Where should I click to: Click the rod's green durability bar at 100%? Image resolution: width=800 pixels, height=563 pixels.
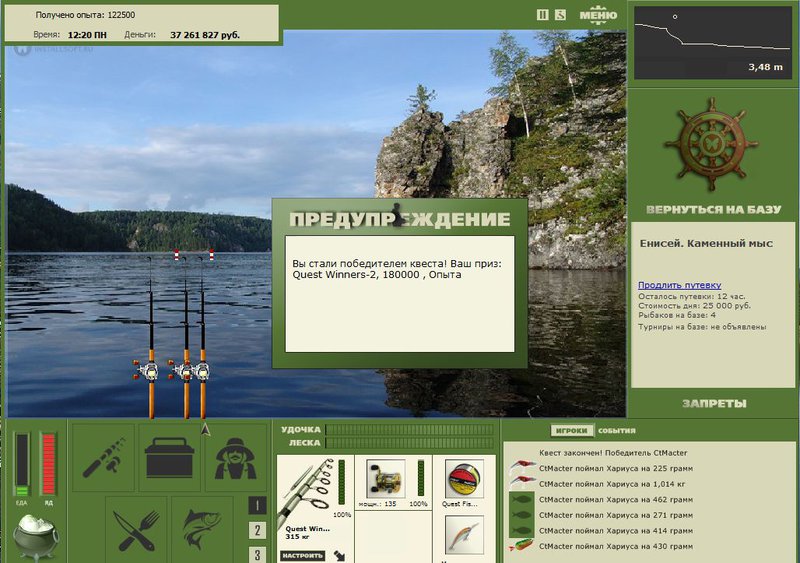click(341, 482)
